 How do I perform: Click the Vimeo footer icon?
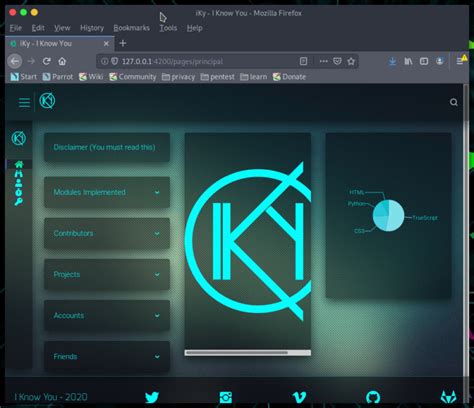[x=299, y=397]
